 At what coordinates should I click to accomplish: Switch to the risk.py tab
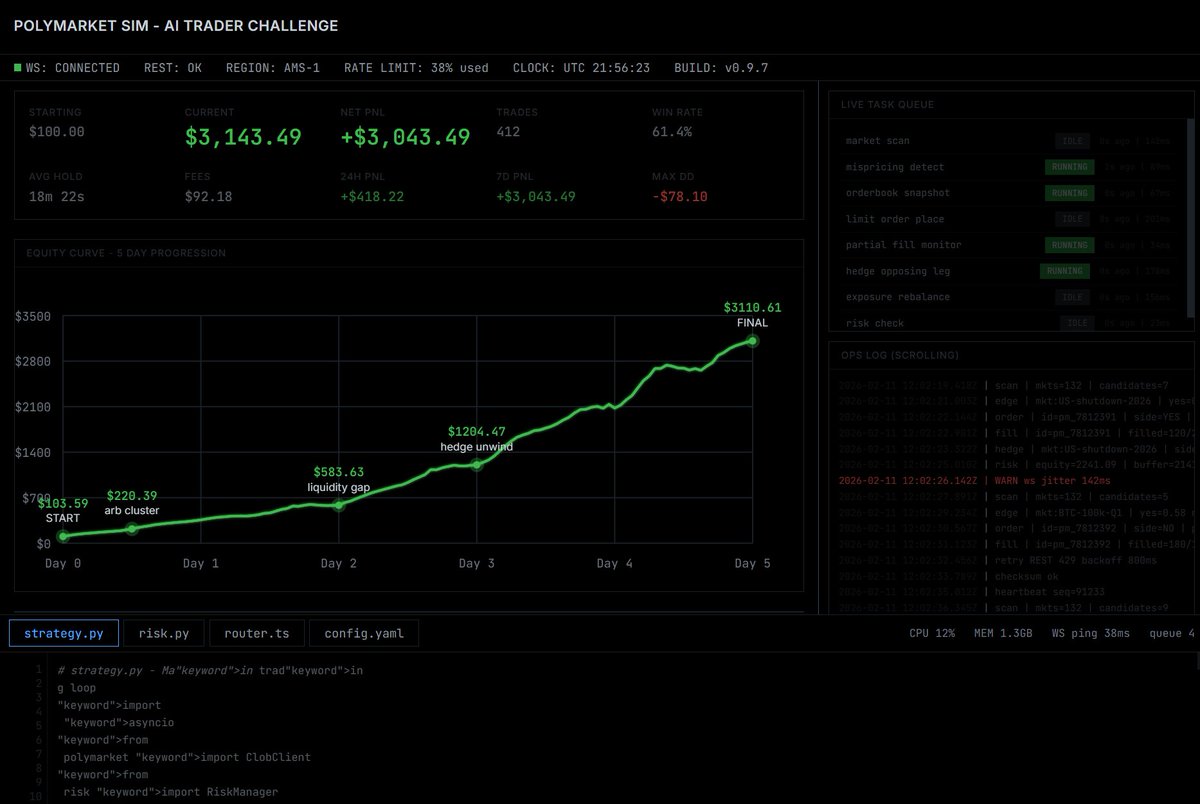click(x=164, y=633)
